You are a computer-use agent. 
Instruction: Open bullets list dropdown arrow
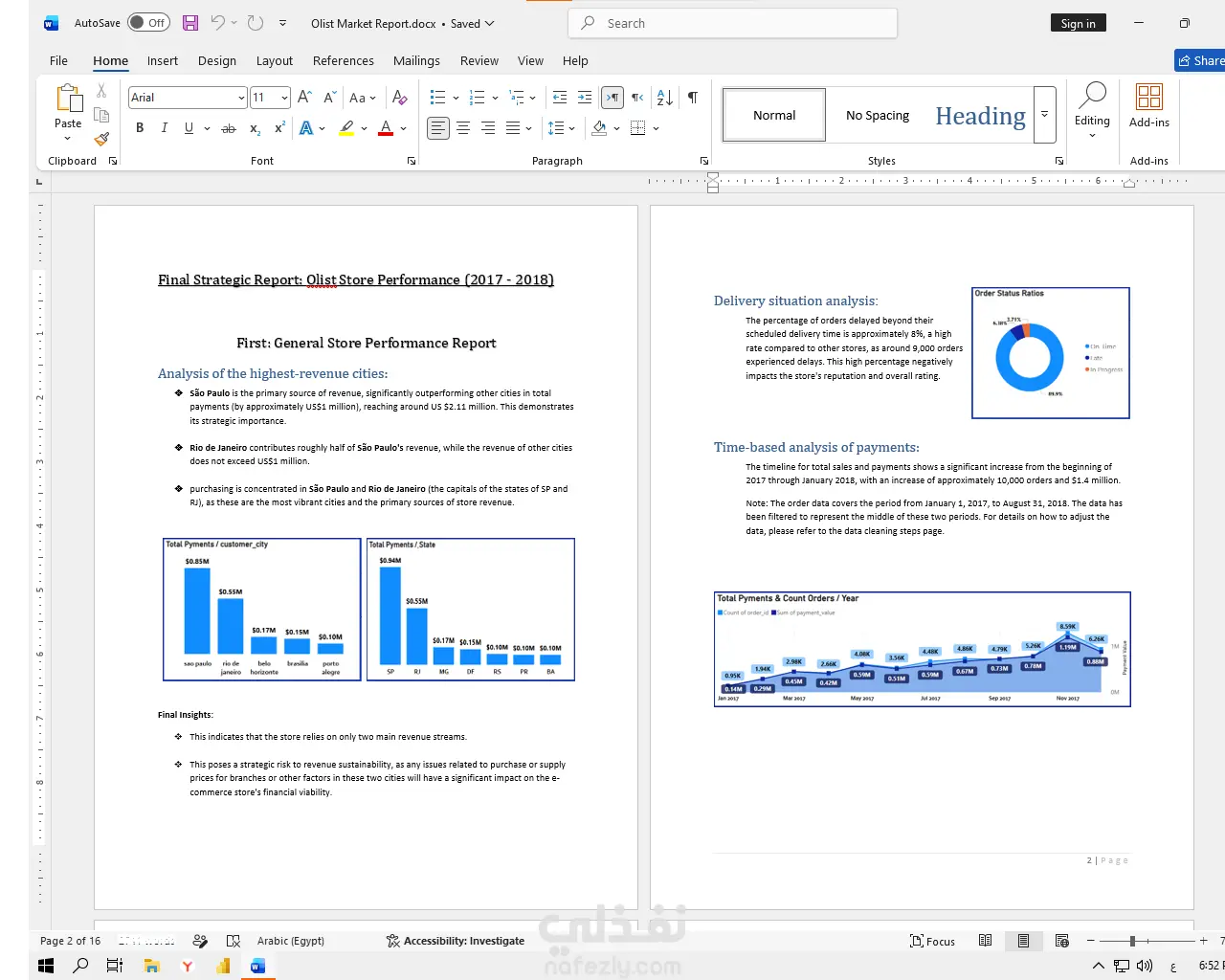(x=456, y=97)
